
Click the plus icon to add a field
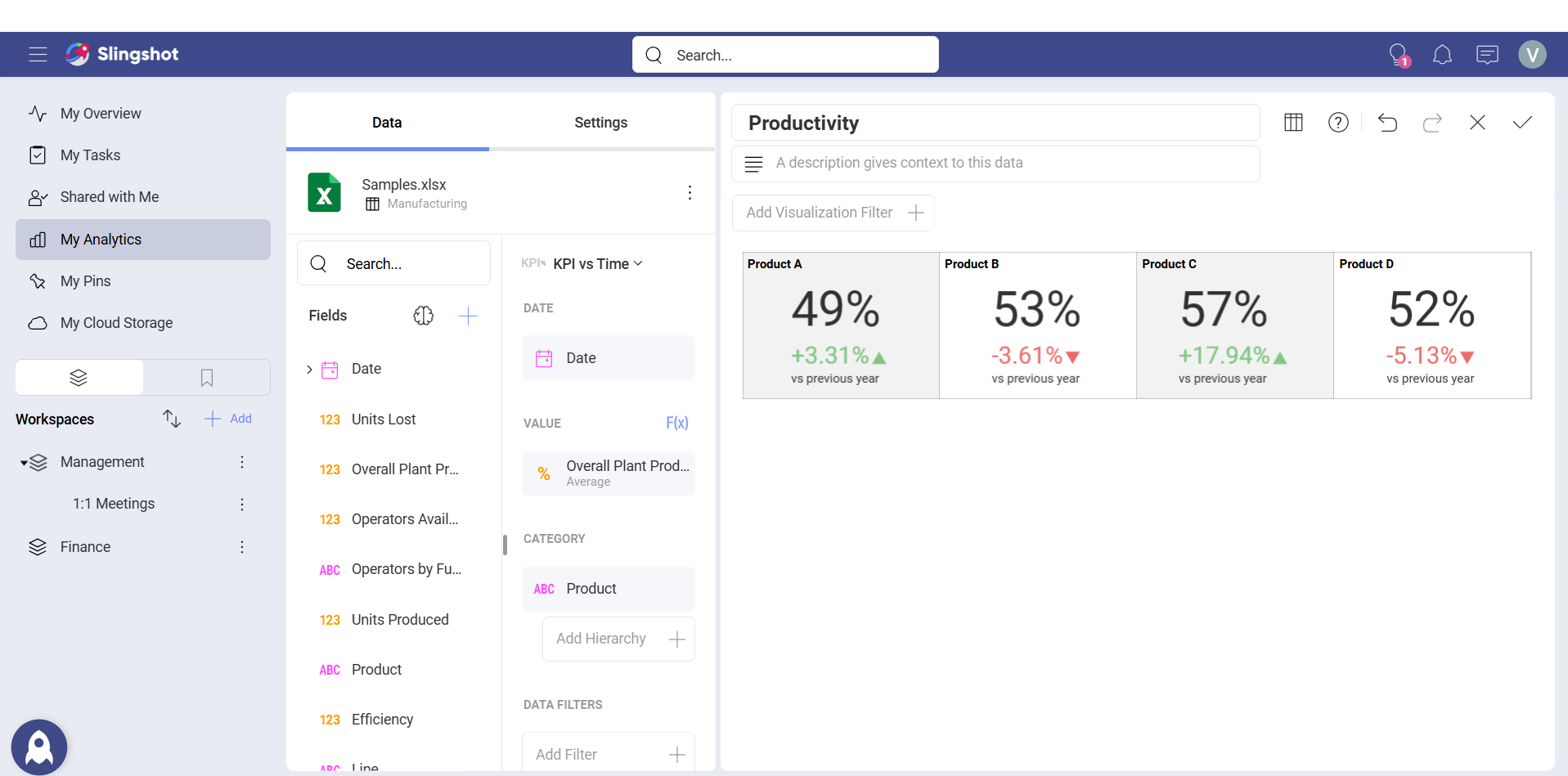(x=469, y=315)
